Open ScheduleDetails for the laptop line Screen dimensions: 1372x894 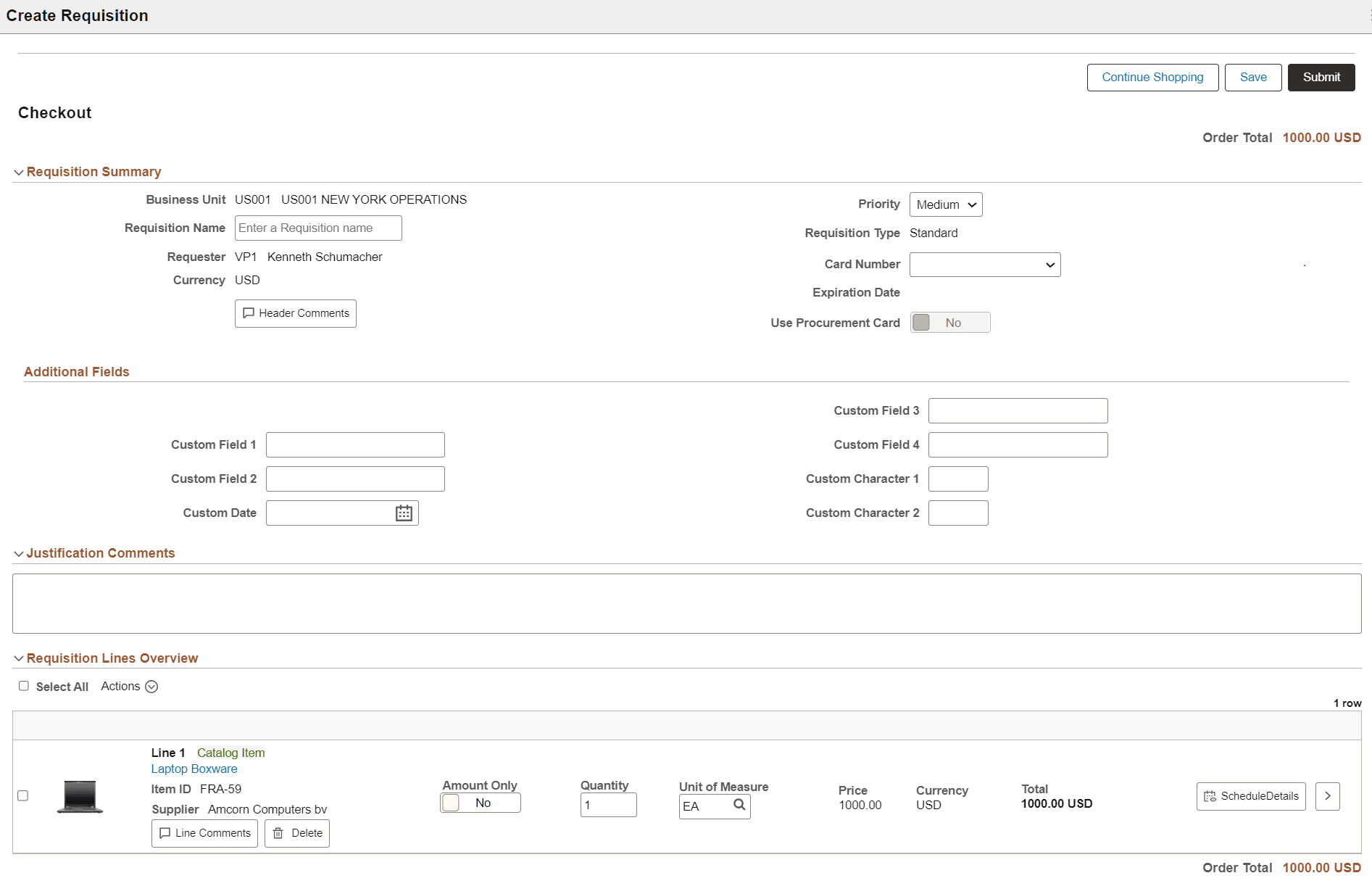point(1250,796)
